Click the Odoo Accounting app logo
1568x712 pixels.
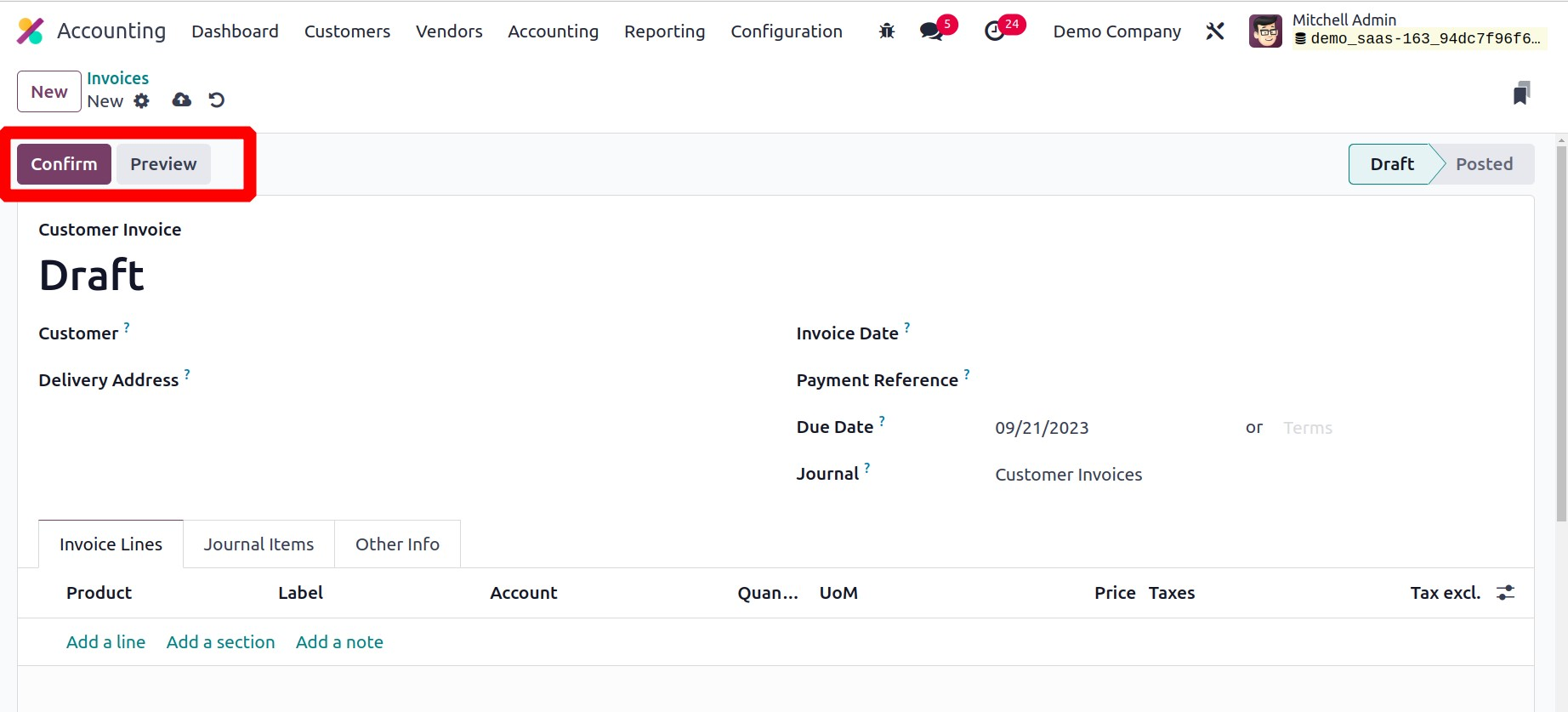coord(31,31)
